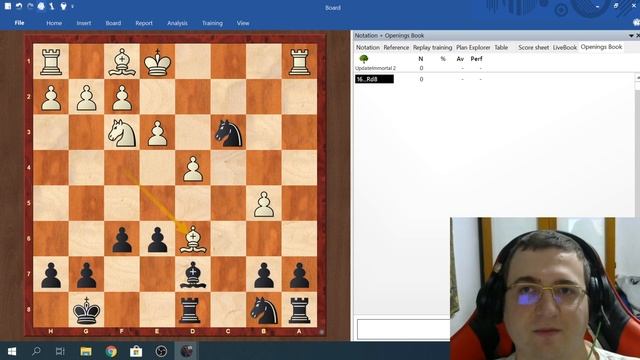Click the undo arrow in quick access toolbar

tap(19, 6)
